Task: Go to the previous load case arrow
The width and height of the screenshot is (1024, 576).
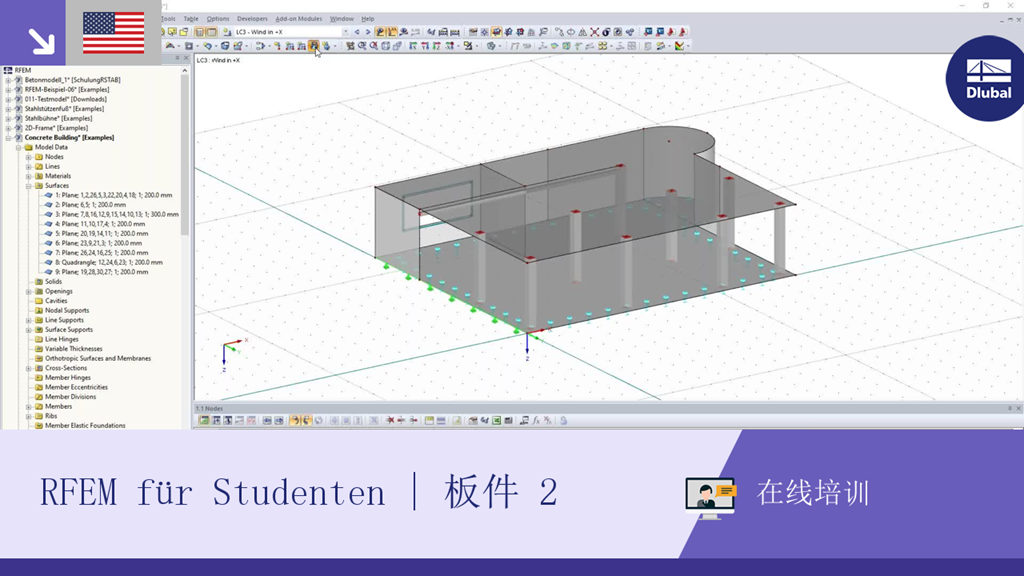Action: coord(357,32)
